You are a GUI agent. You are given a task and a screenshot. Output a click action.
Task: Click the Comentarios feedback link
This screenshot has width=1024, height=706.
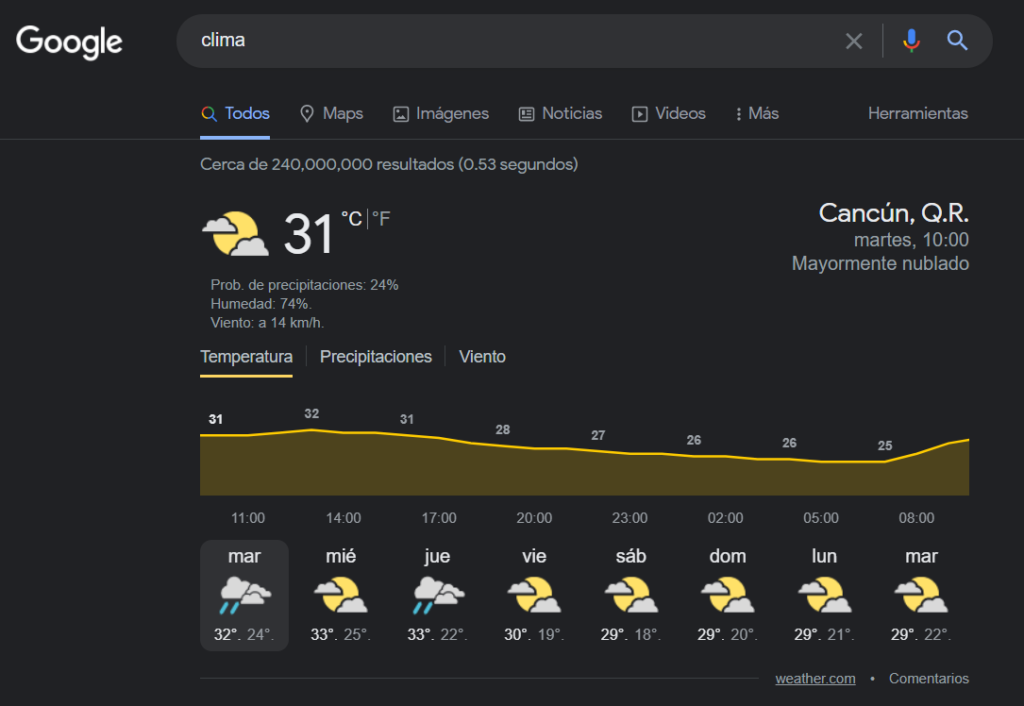point(929,679)
